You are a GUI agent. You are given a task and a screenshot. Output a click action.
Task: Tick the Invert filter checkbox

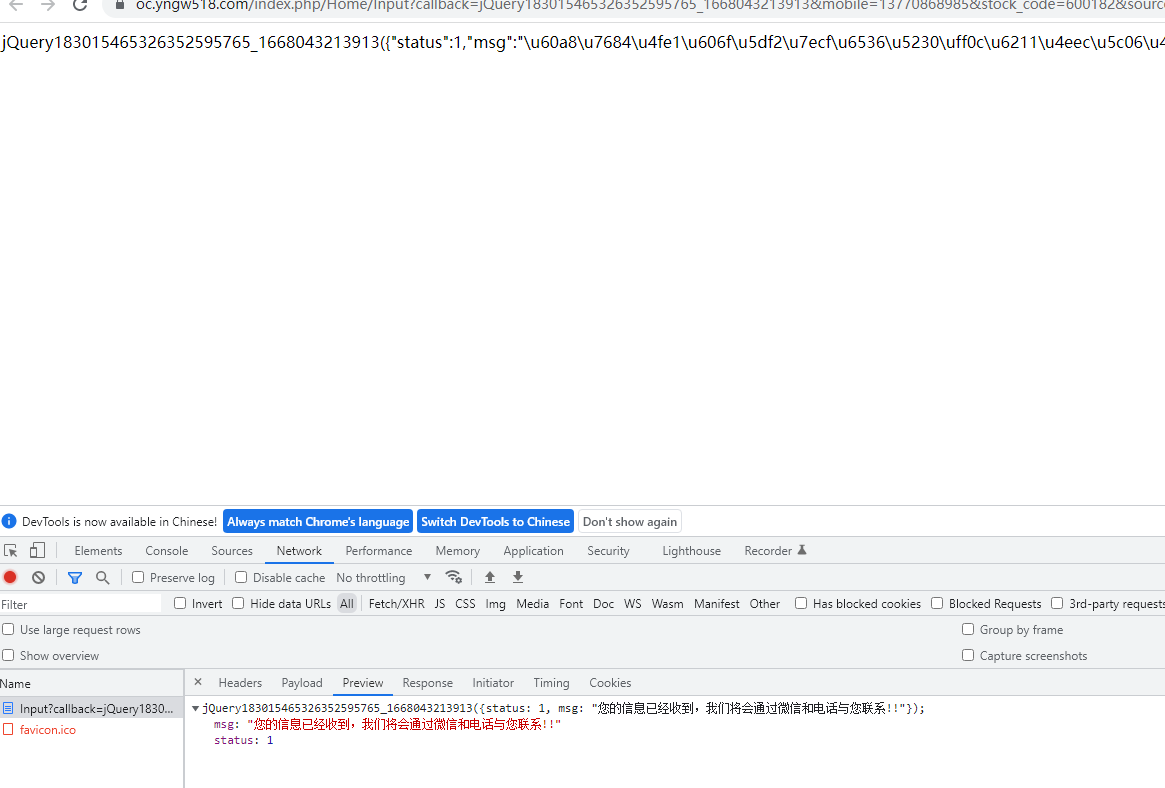(x=180, y=603)
